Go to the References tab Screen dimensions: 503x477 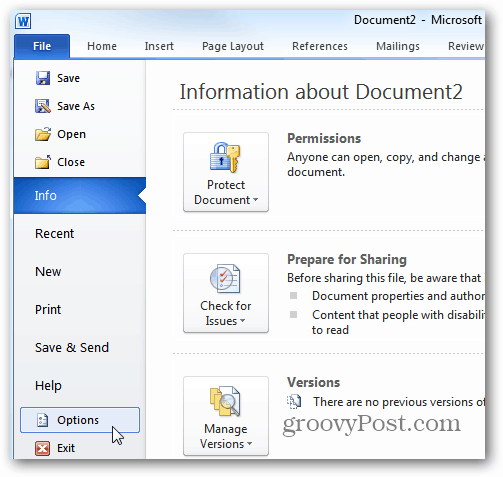(x=320, y=46)
